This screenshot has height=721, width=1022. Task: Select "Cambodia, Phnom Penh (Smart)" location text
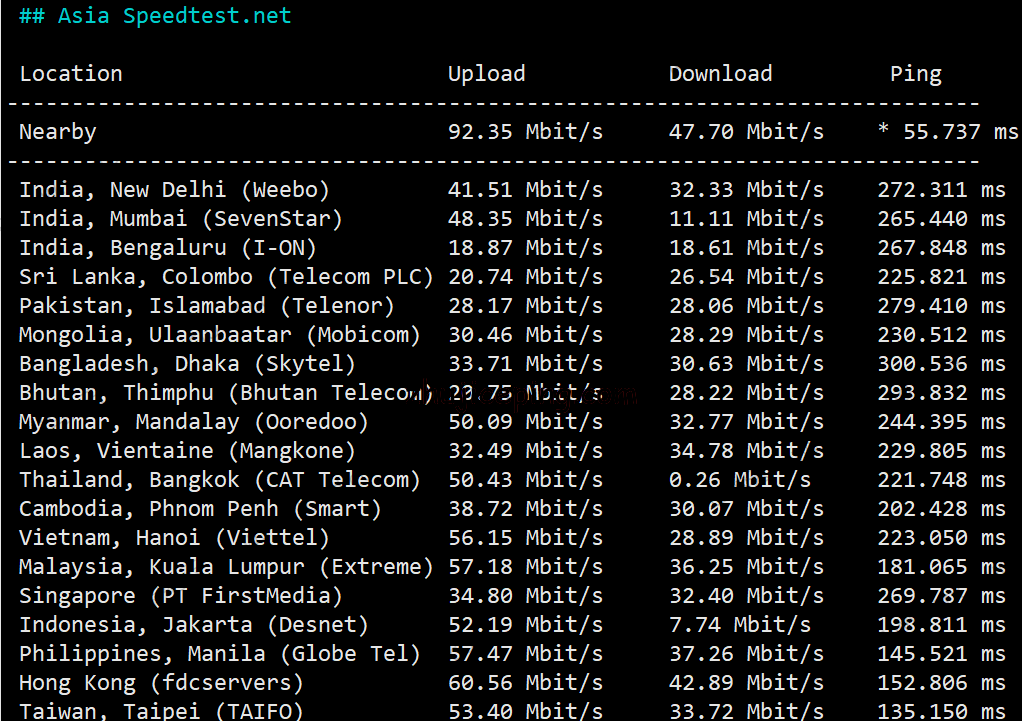200,509
